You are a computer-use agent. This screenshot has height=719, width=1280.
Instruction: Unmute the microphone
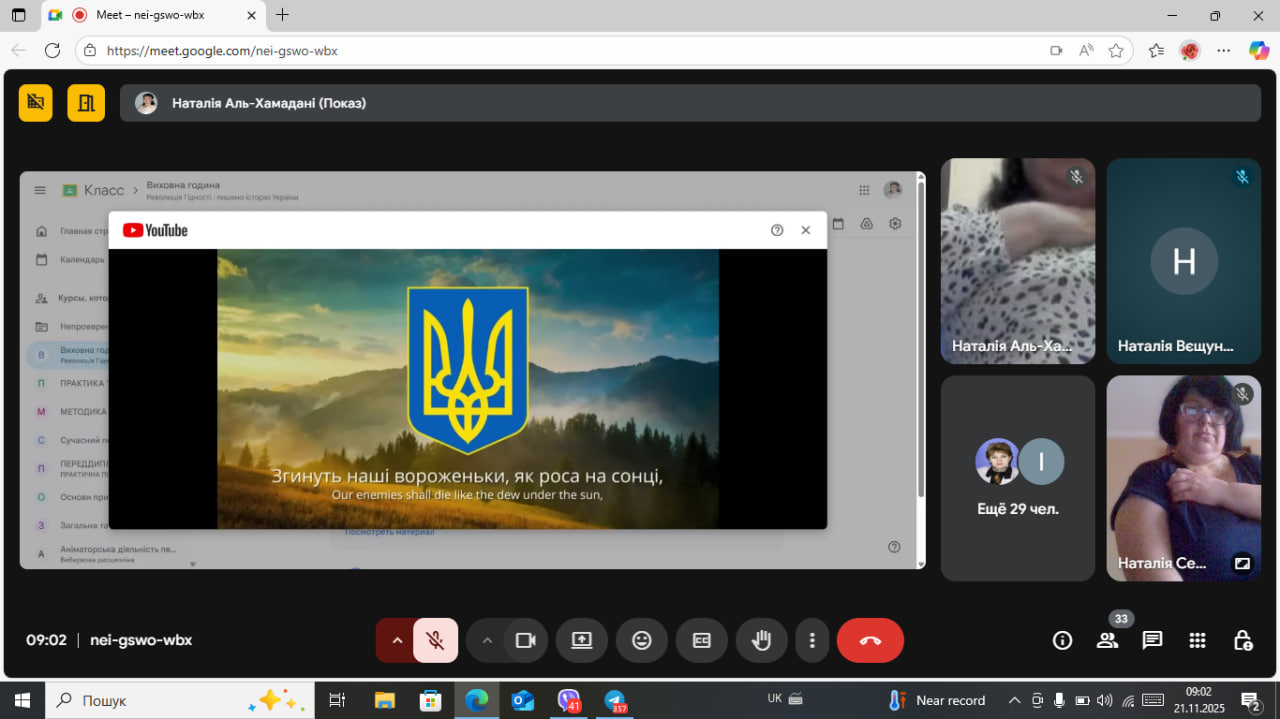[435, 641]
